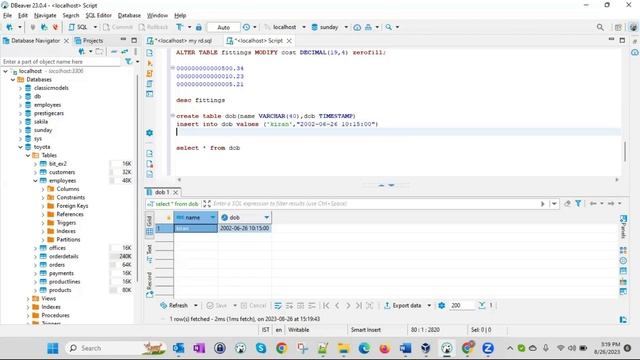640x360 pixels.
Task: Click the object name filter field
Action: coord(61,61)
